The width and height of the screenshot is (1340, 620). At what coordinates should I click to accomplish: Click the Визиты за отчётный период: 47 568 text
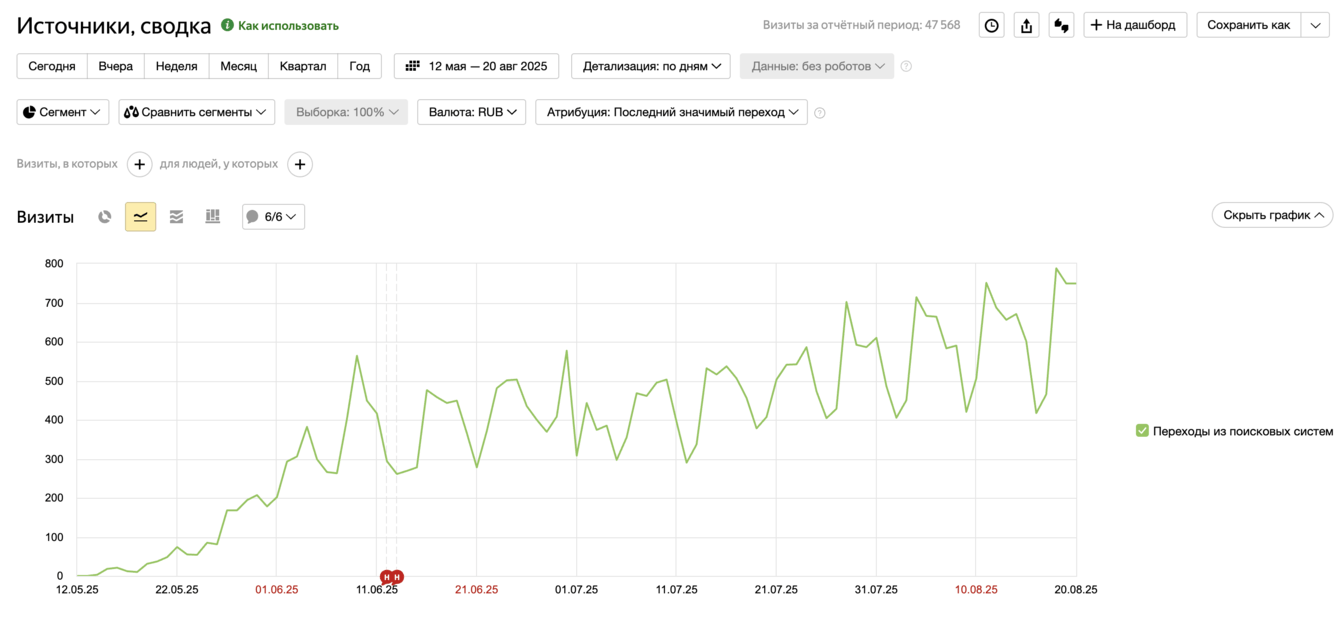(x=861, y=25)
